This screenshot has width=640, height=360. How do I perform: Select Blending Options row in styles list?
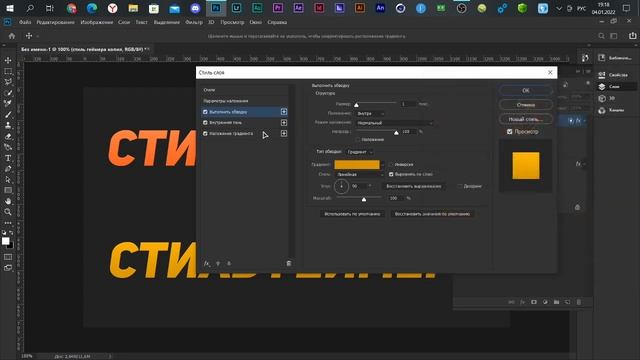[x=244, y=101]
